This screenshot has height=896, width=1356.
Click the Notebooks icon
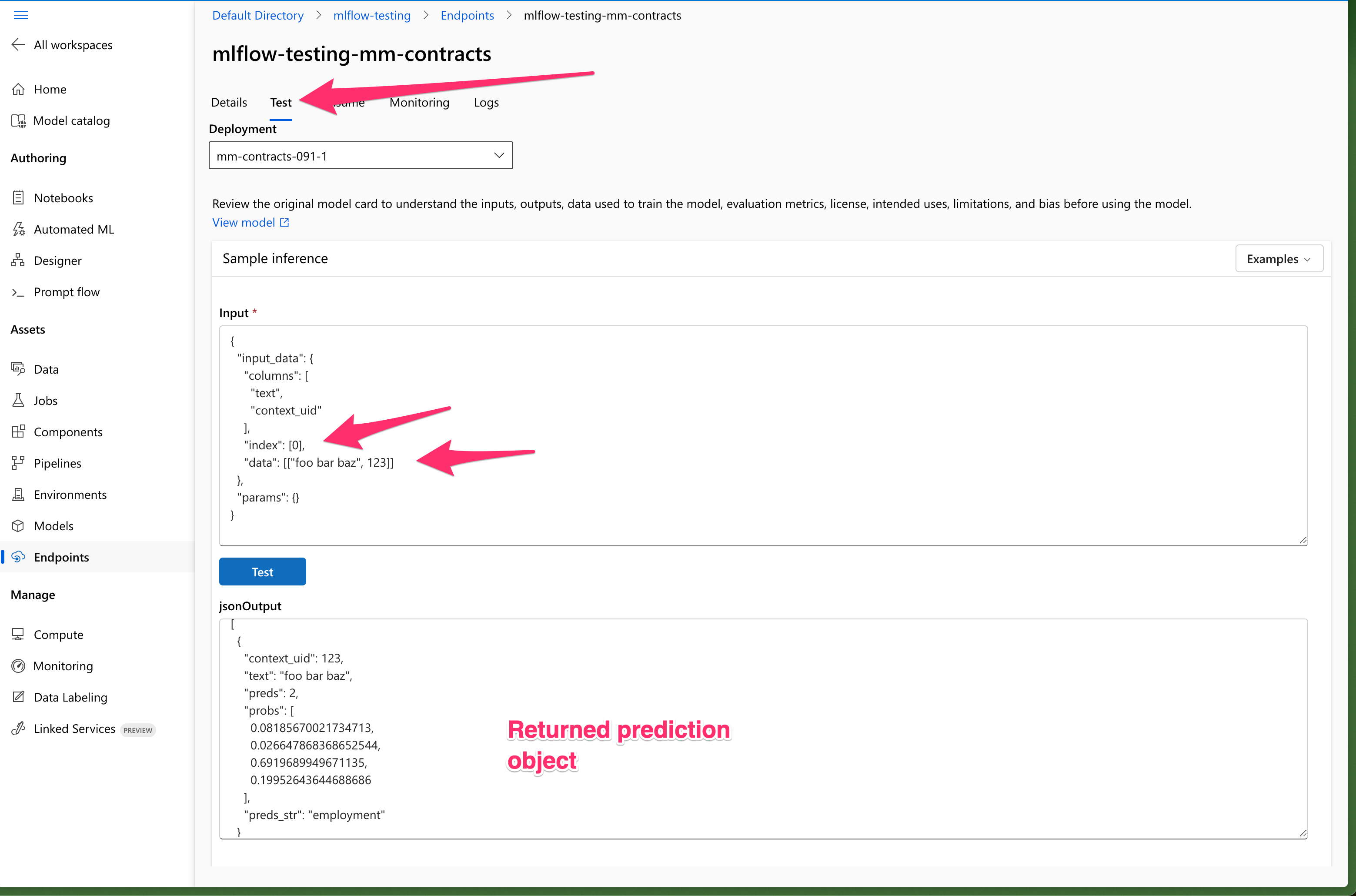(x=18, y=198)
